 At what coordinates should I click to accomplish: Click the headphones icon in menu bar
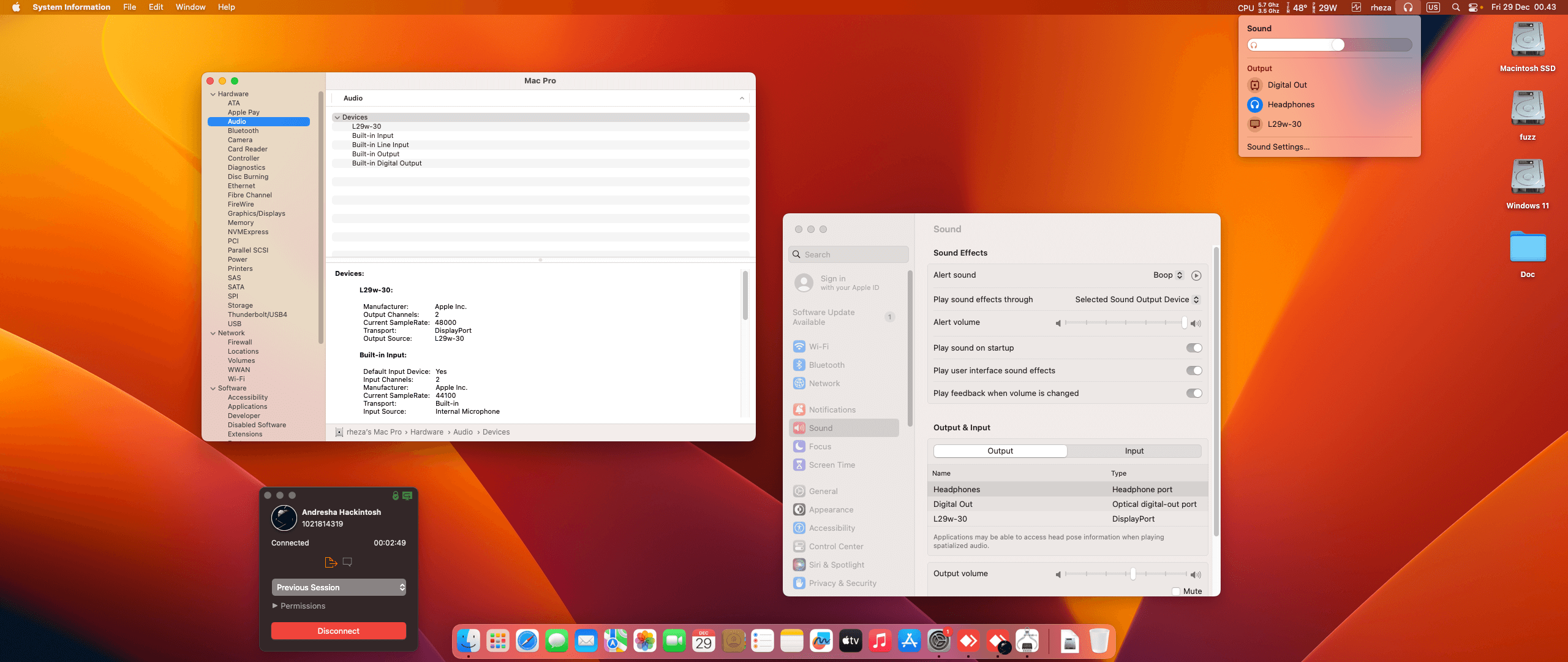(1408, 7)
